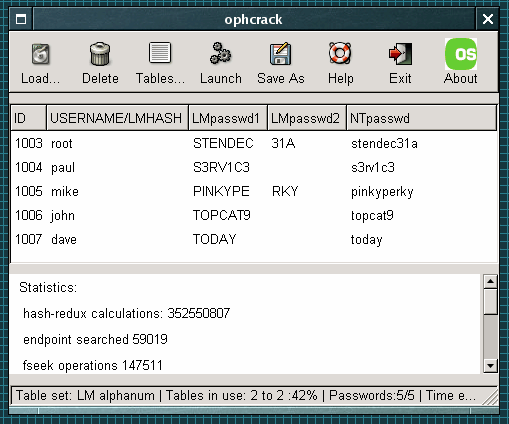Select the john user row
This screenshot has width=509, height=424.
click(x=254, y=215)
